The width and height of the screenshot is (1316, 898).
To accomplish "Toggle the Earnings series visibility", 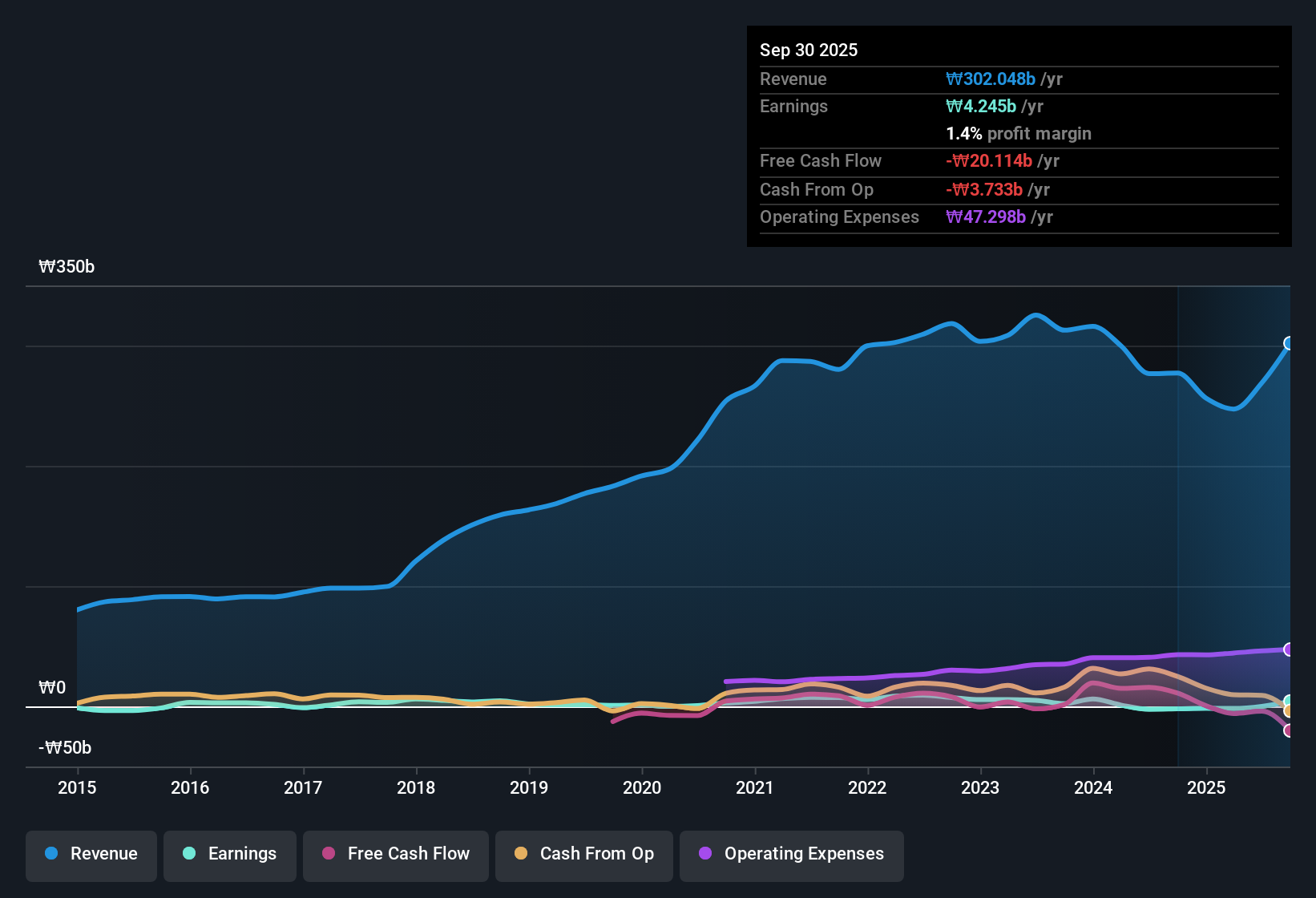I will [229, 854].
